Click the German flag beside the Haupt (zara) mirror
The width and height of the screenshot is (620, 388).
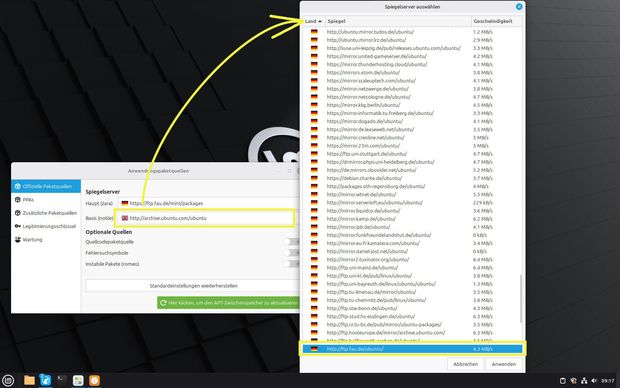pyautogui.click(x=125, y=203)
